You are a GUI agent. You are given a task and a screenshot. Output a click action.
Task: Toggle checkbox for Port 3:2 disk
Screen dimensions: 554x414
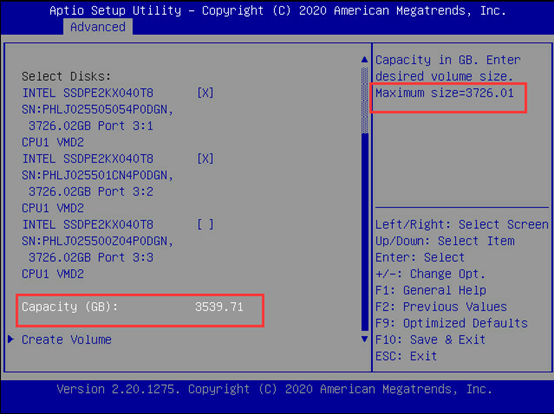[205, 159]
